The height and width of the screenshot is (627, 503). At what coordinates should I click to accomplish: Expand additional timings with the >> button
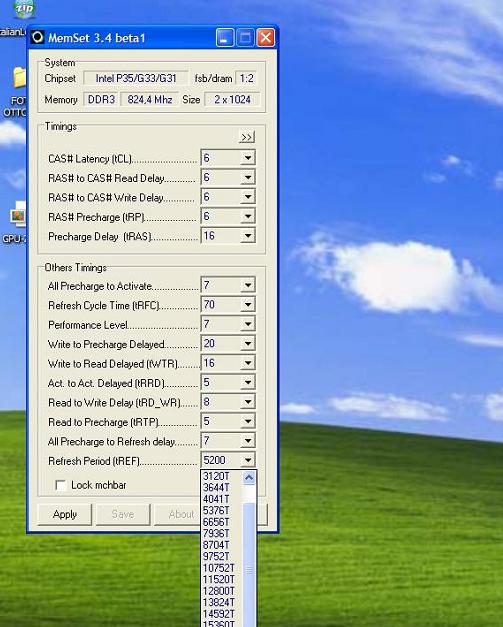click(x=247, y=137)
